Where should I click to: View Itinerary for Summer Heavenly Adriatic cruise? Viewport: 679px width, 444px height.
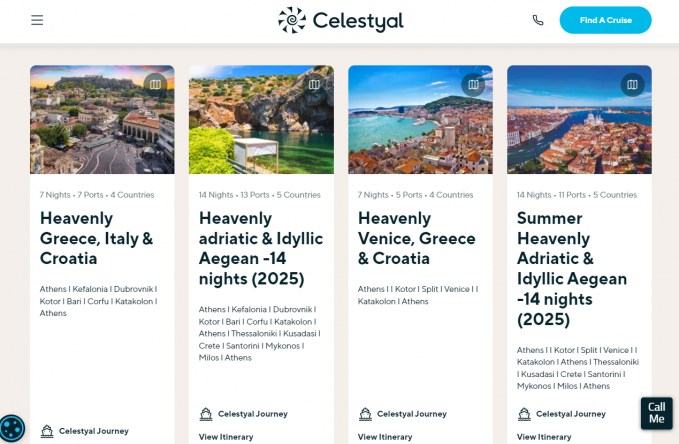click(x=544, y=437)
